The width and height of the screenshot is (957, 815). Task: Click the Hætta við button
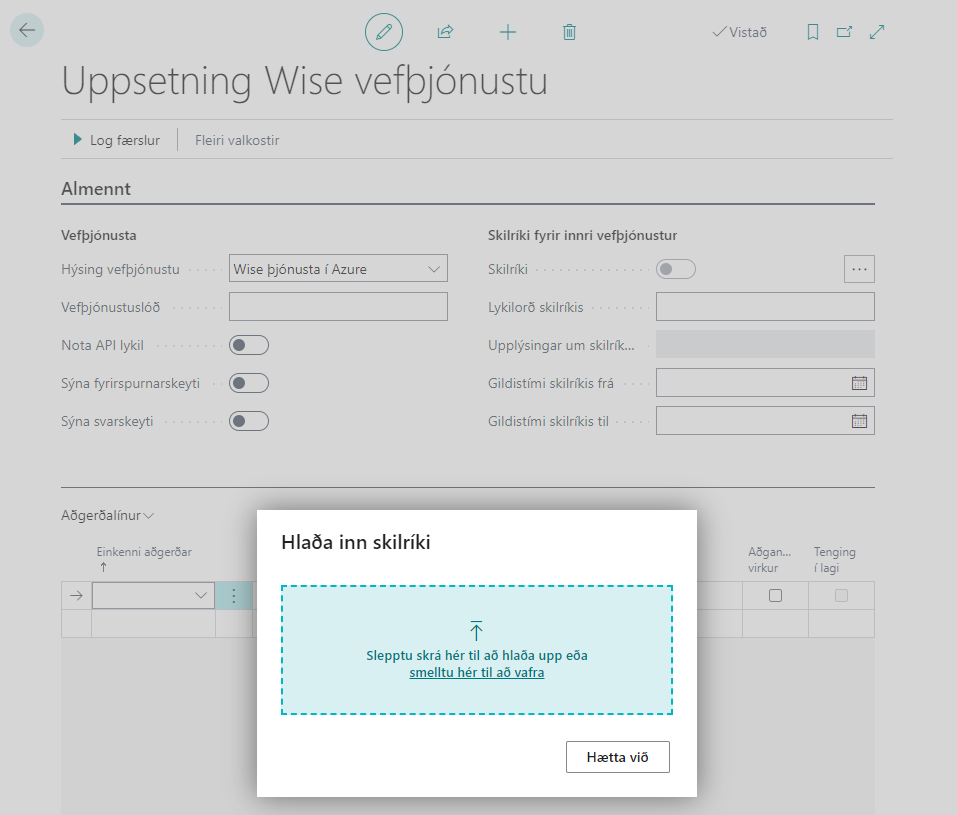tap(617, 757)
